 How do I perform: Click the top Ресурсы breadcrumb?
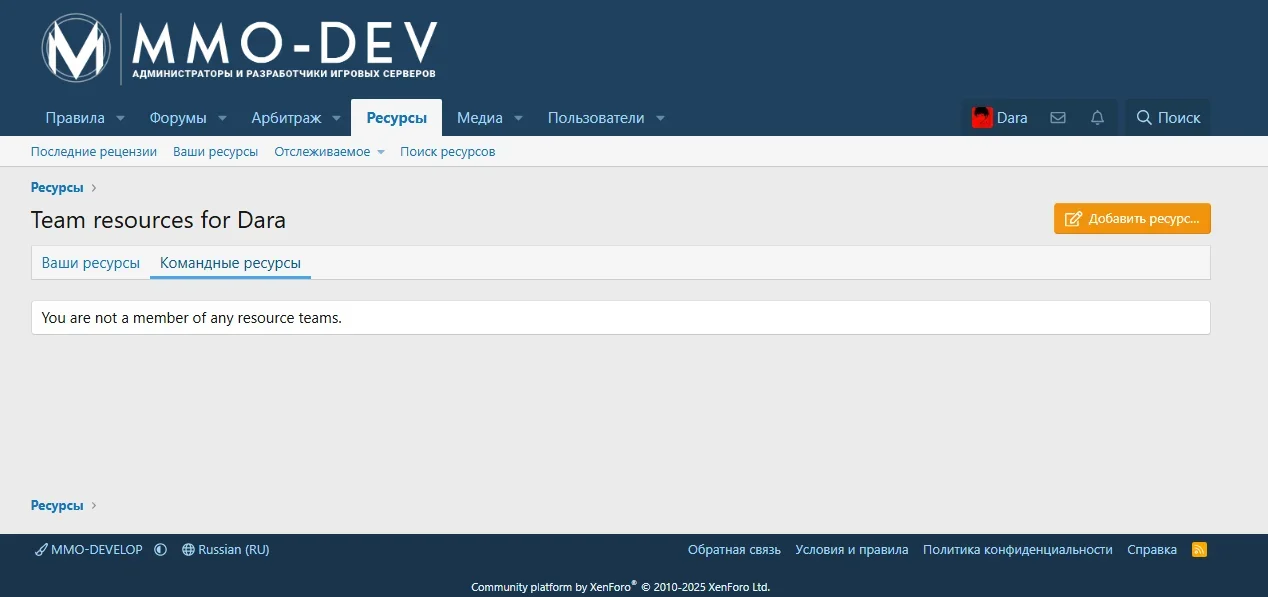point(57,187)
